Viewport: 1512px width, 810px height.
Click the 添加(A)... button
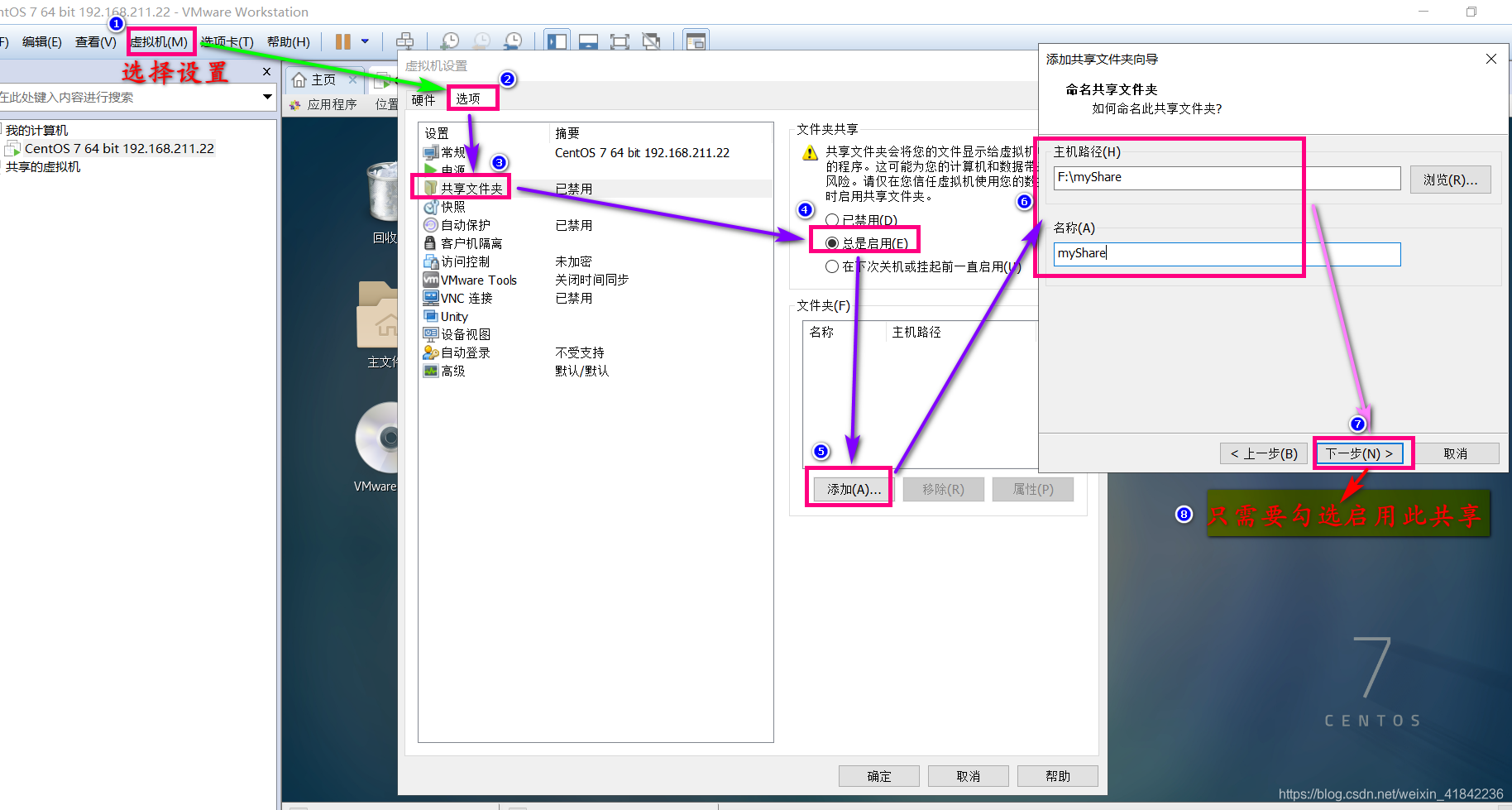tap(854, 489)
